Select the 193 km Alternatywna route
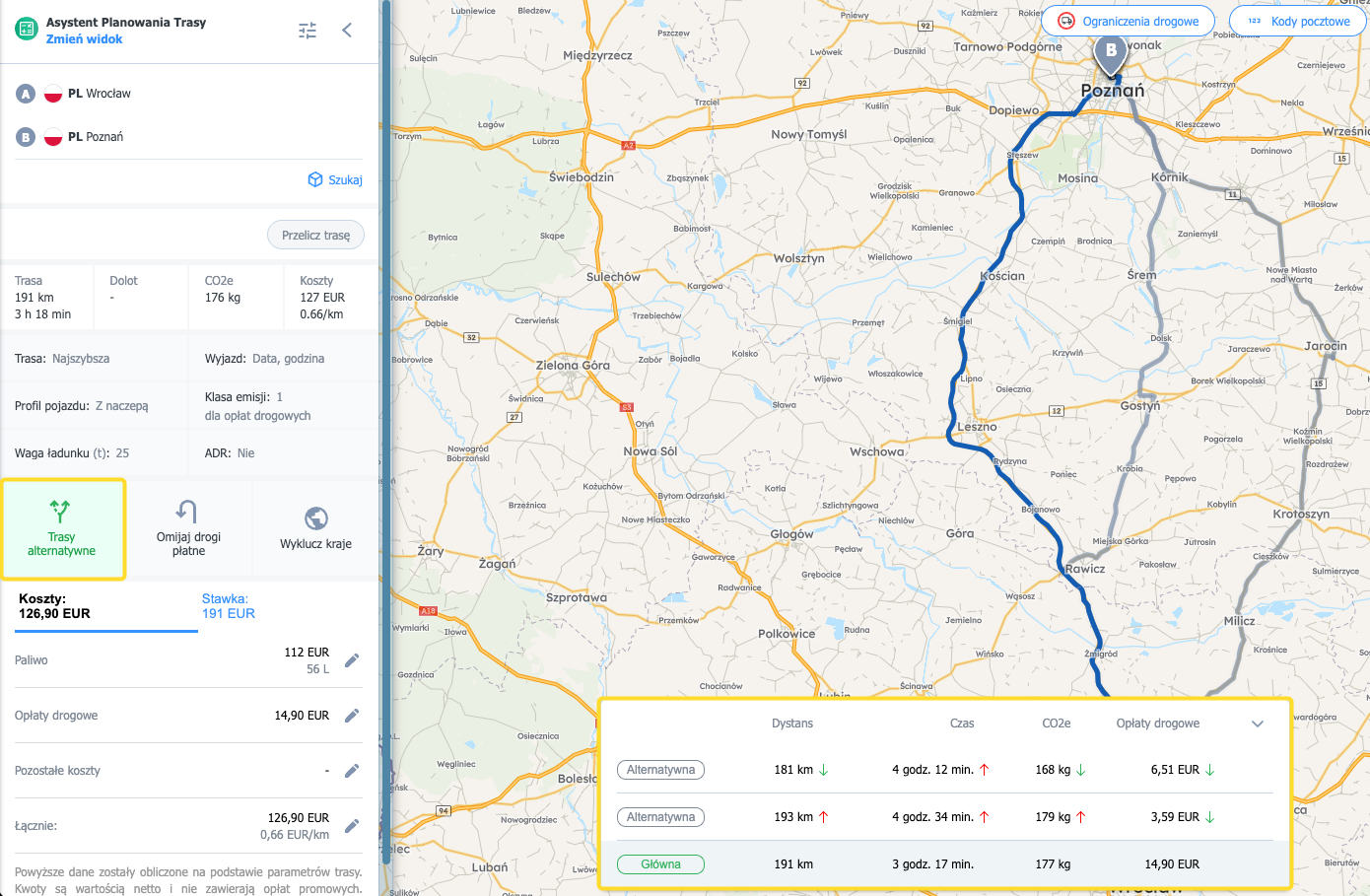 coord(660,817)
